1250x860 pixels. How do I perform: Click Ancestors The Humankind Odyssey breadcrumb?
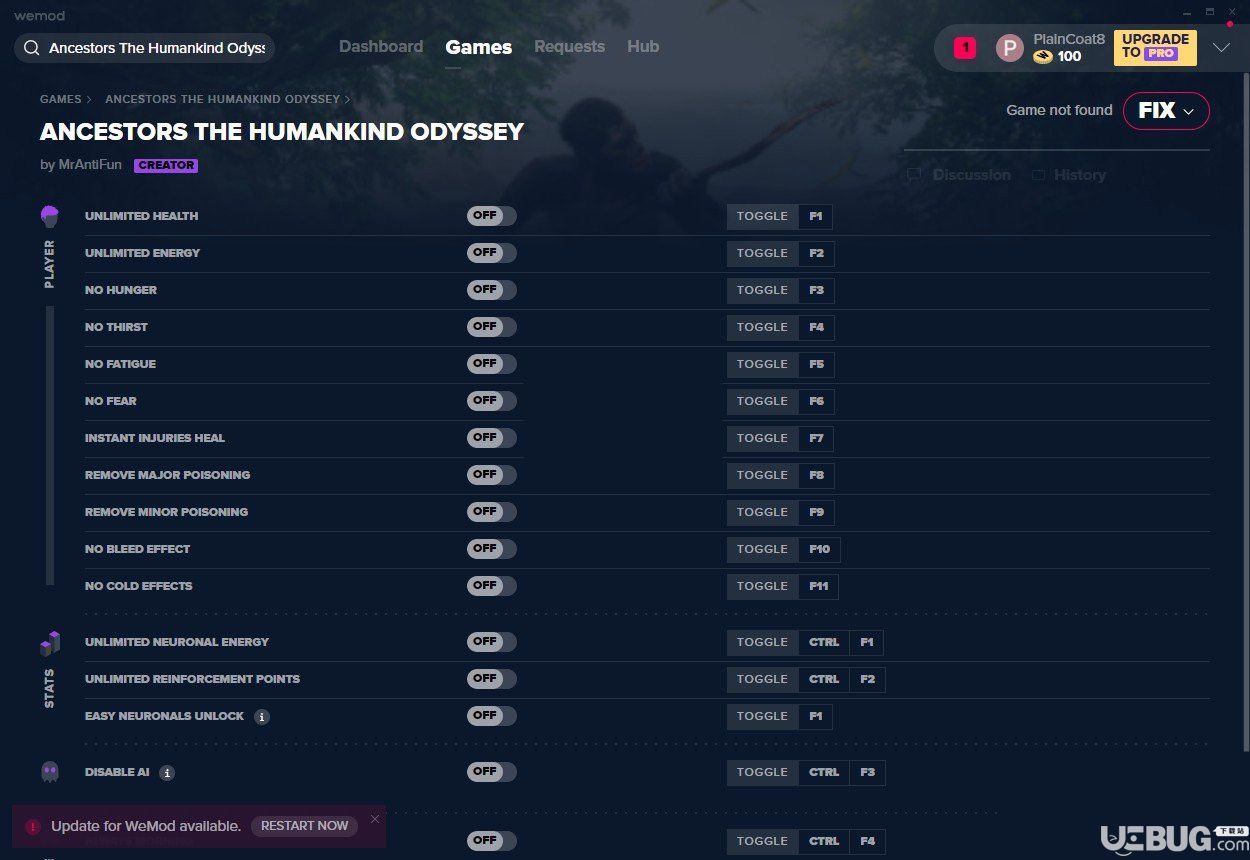pos(222,100)
